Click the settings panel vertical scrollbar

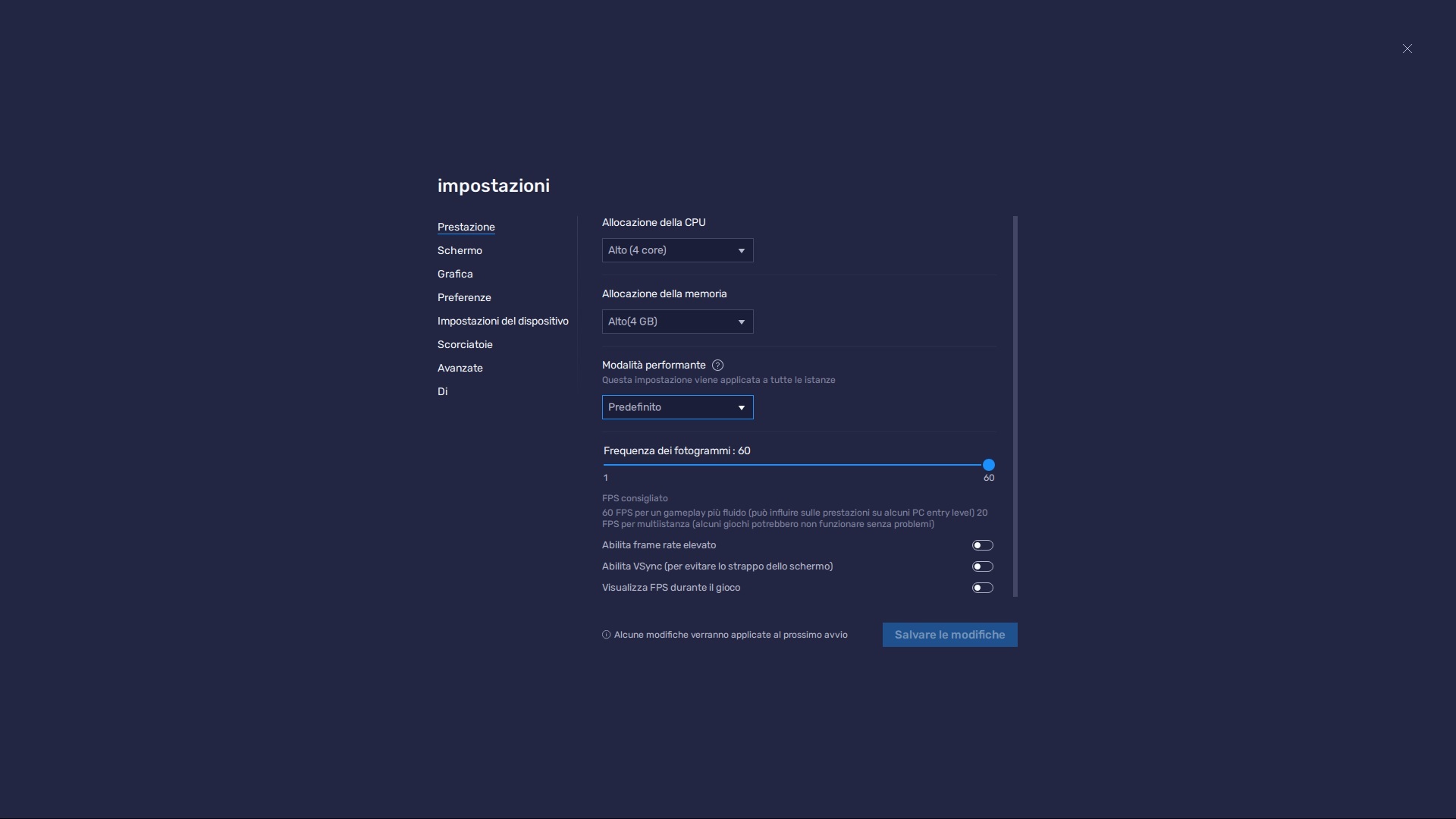(x=1015, y=406)
